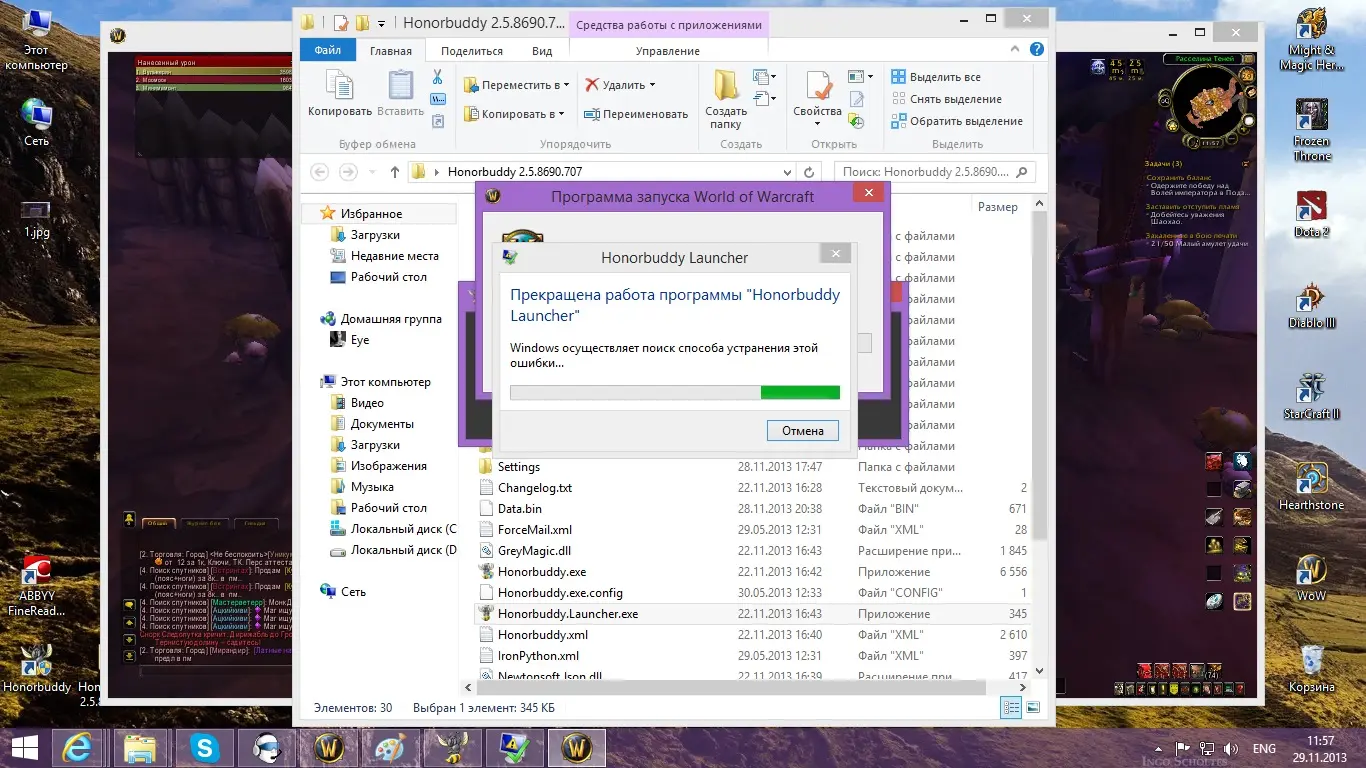Select the Frozen Throne desktop shortcut

pos(1311,130)
